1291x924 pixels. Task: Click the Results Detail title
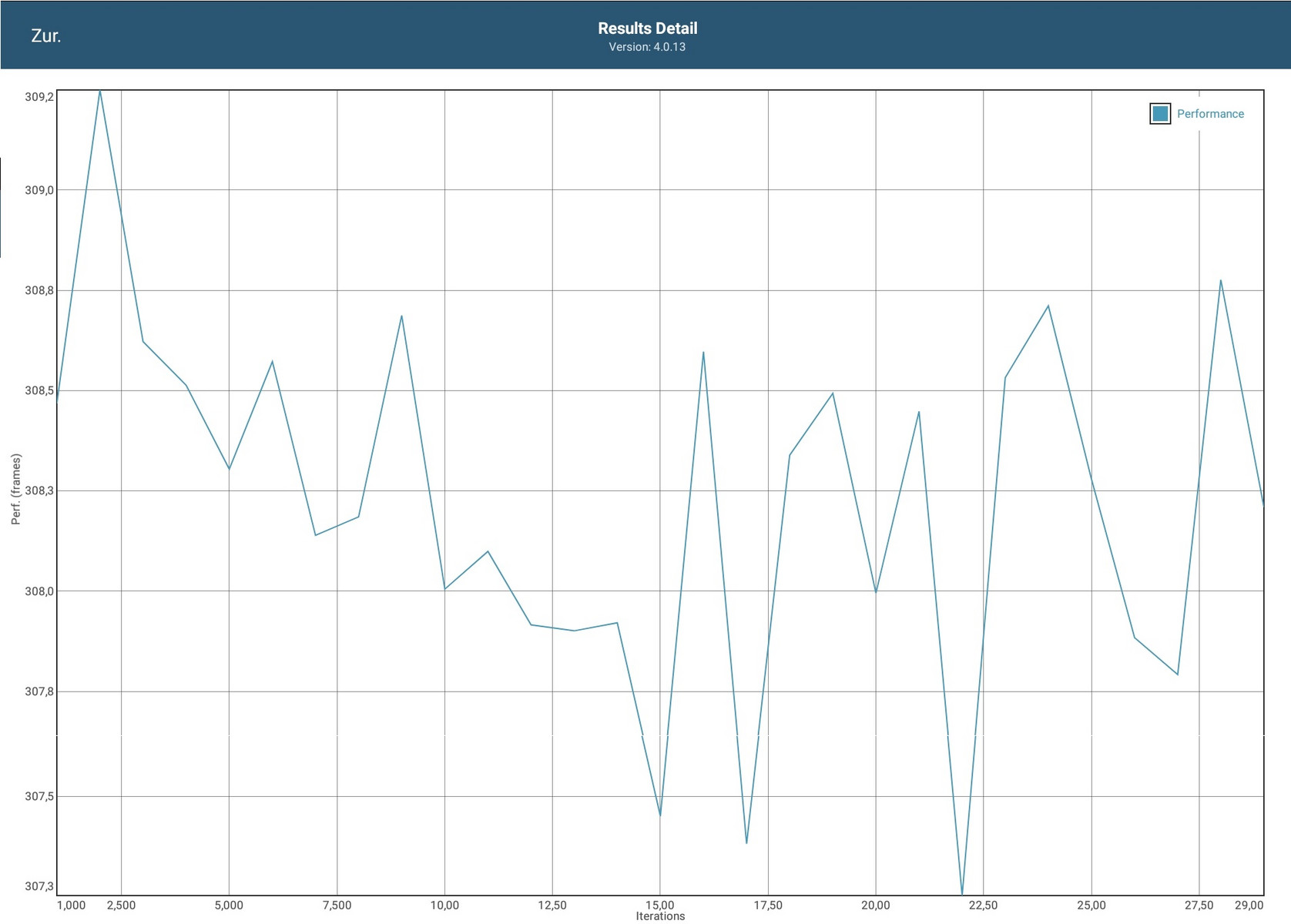tap(647, 28)
